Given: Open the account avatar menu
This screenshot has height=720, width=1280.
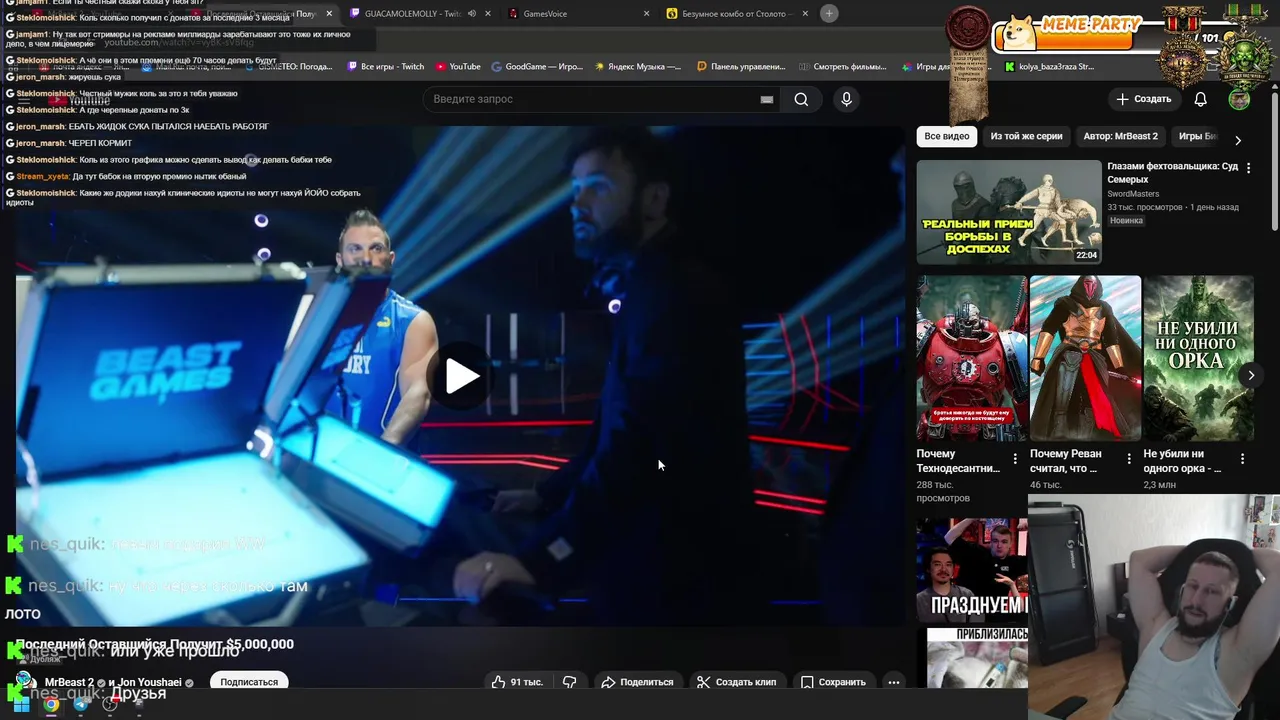Looking at the screenshot, I should coord(1239,99).
